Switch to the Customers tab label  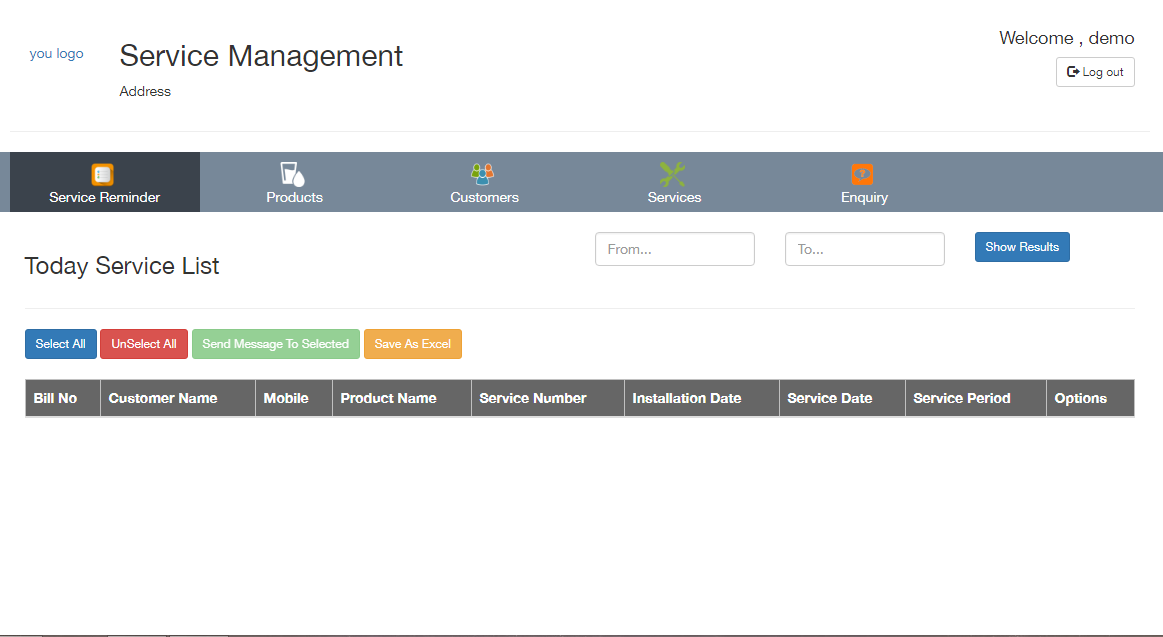click(x=484, y=197)
